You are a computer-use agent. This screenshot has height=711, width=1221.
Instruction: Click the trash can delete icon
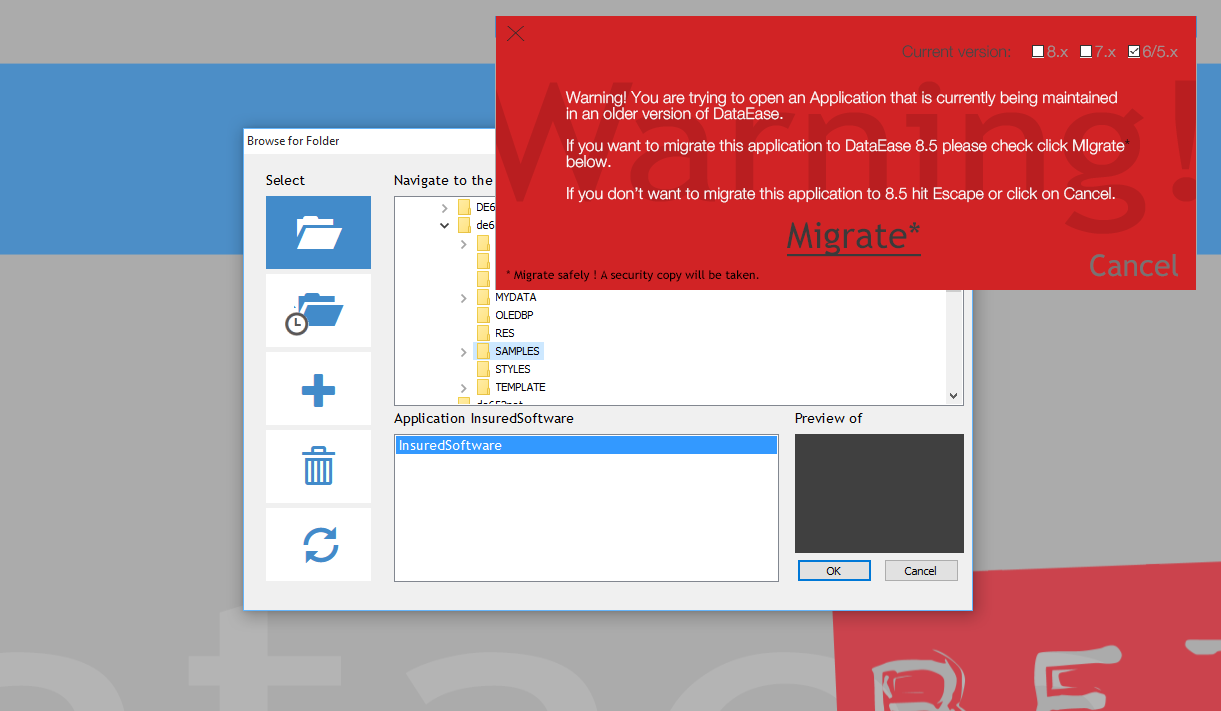(318, 467)
